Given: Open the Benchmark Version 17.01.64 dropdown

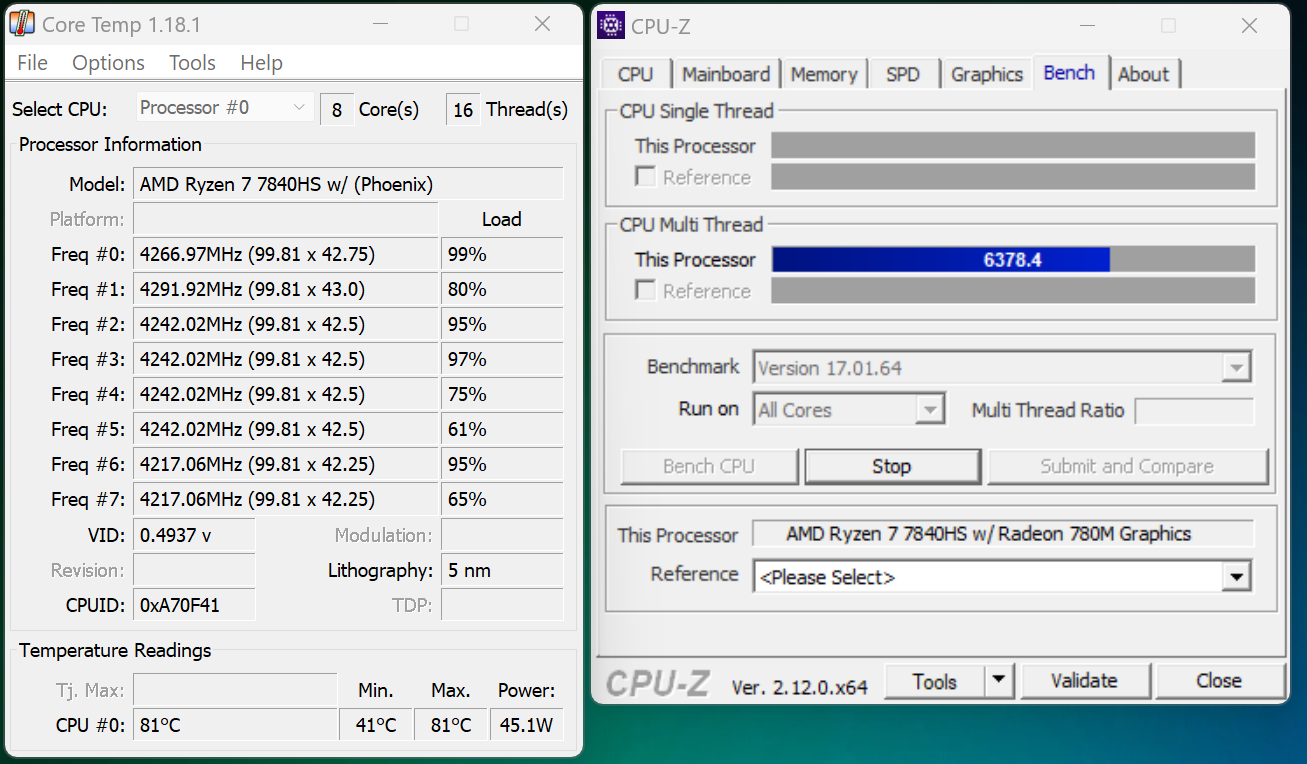Looking at the screenshot, I should 1002,368.
